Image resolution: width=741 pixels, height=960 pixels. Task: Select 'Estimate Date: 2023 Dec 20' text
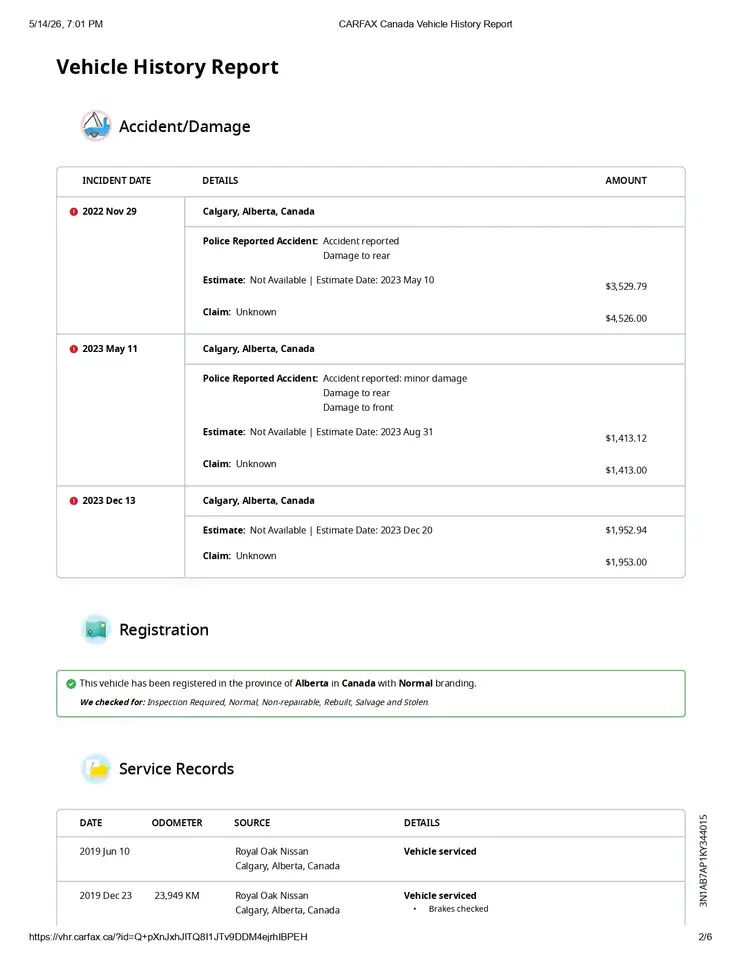pos(374,530)
